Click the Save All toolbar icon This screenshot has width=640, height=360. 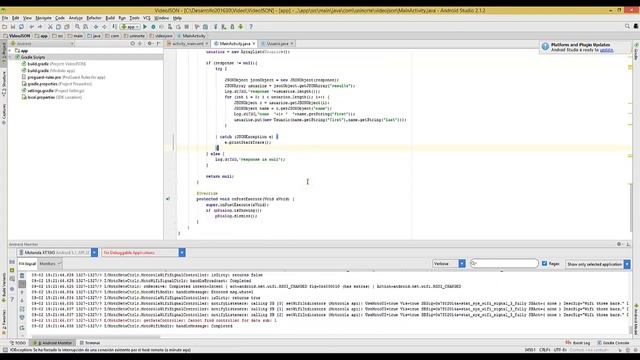point(13,27)
